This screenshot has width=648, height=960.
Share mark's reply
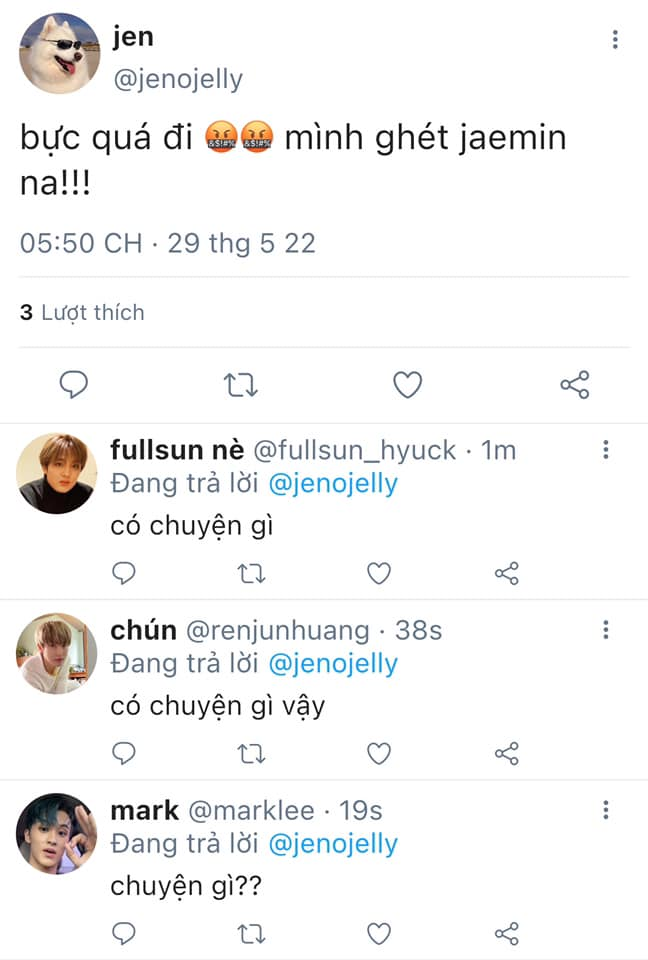click(x=507, y=933)
